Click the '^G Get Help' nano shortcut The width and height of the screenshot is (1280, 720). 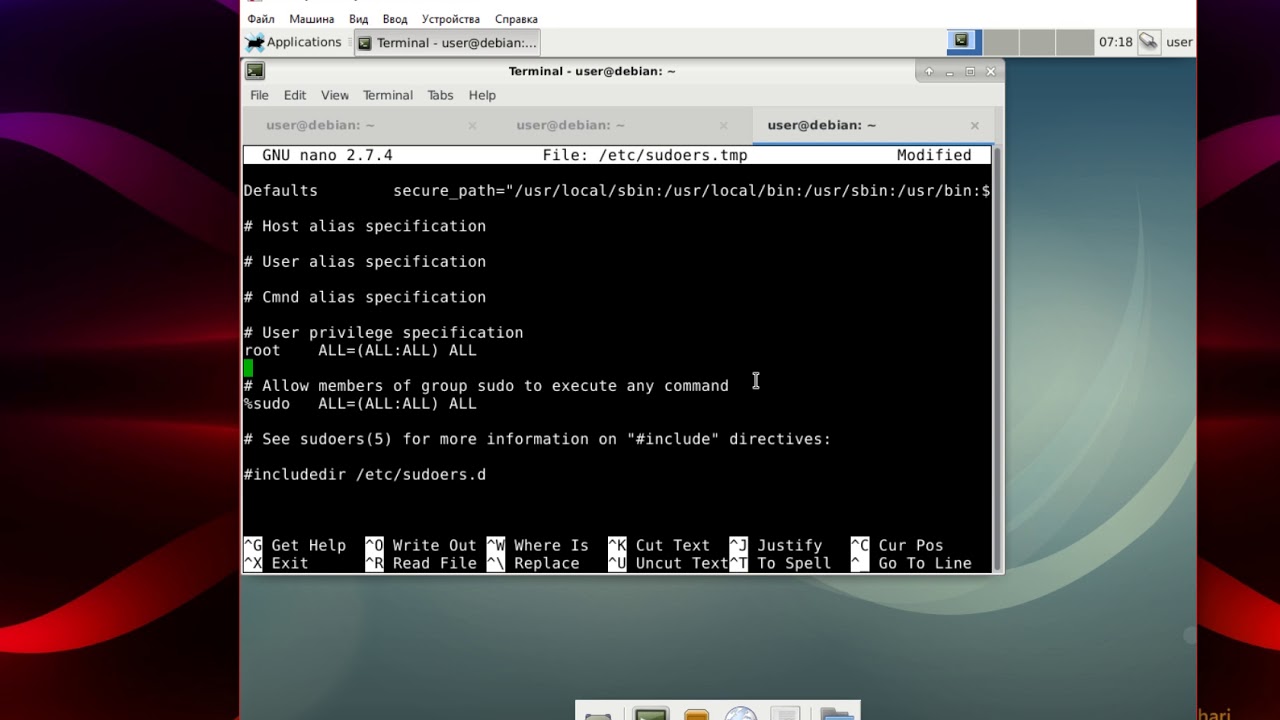[x=295, y=545]
